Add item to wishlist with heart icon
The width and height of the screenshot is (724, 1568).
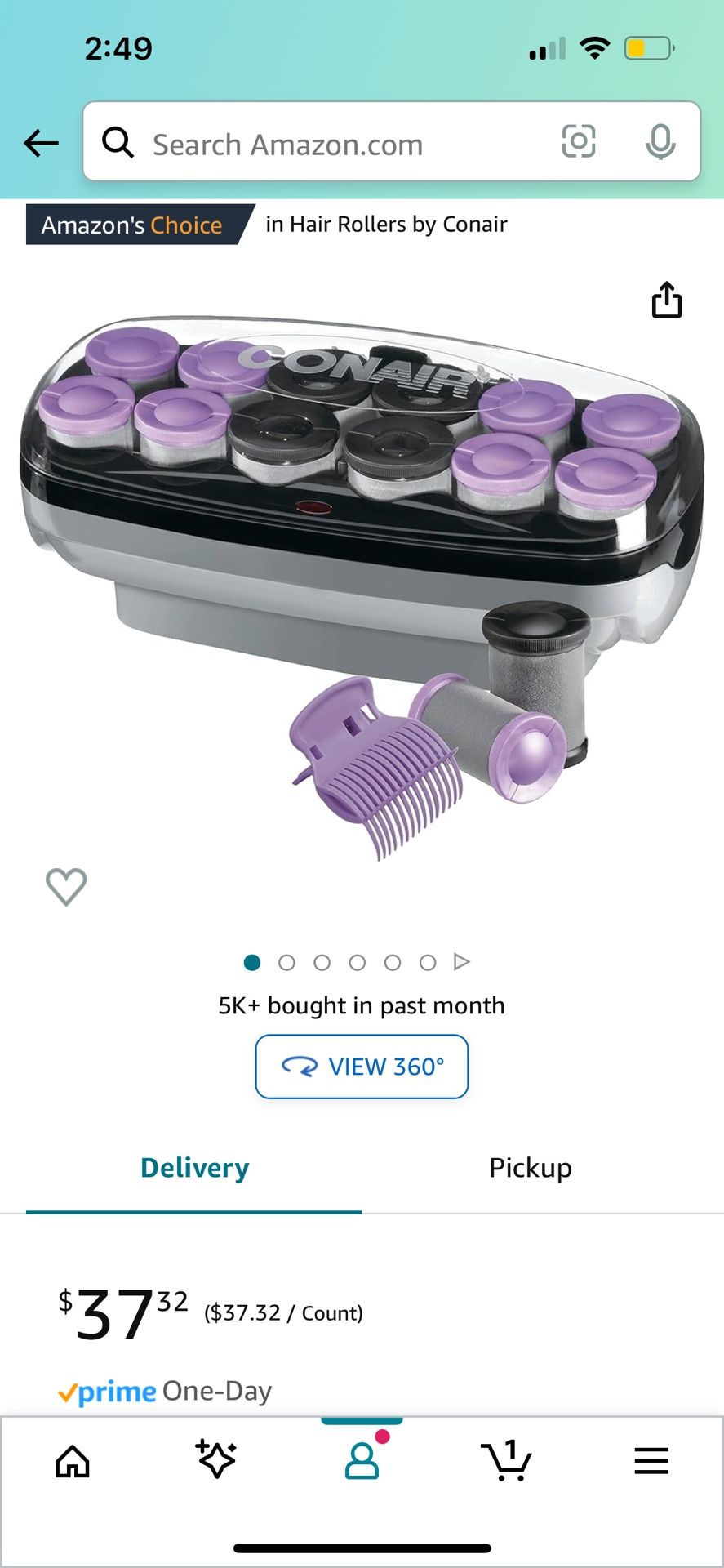pos(66,886)
